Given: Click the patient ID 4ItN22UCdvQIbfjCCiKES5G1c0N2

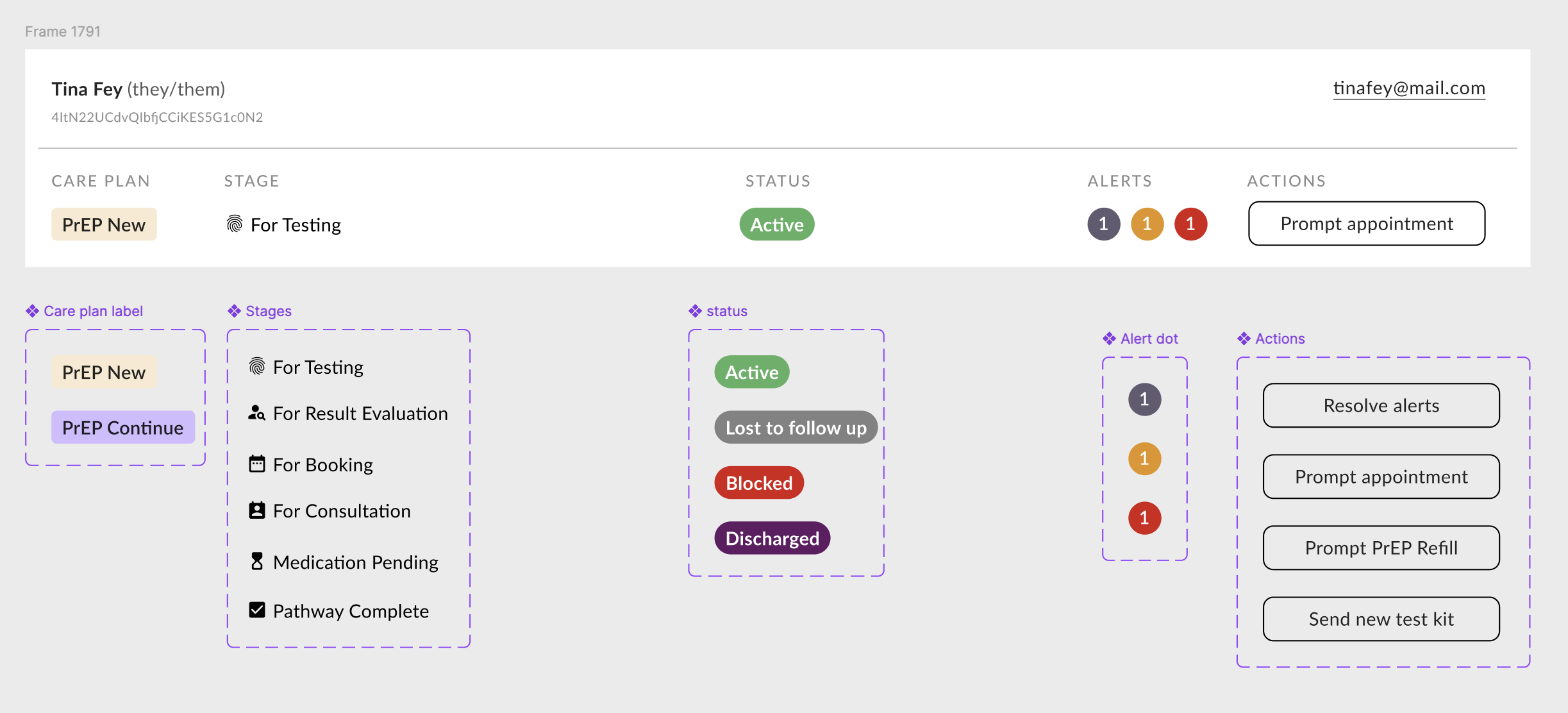Looking at the screenshot, I should point(157,117).
